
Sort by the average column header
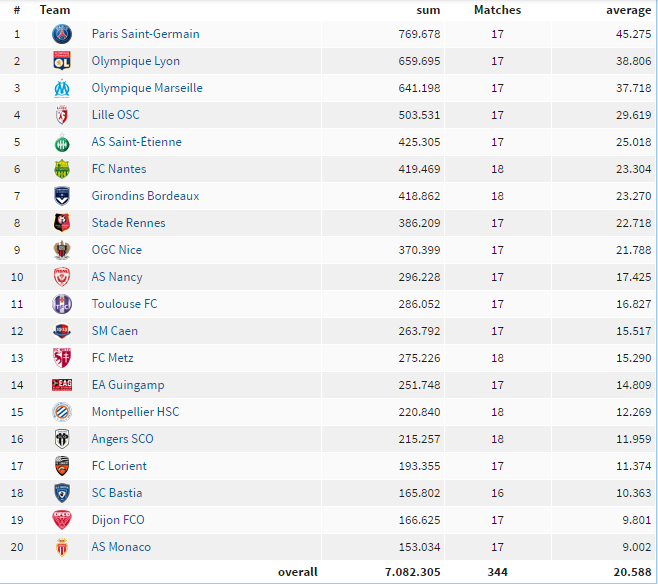pyautogui.click(x=628, y=10)
